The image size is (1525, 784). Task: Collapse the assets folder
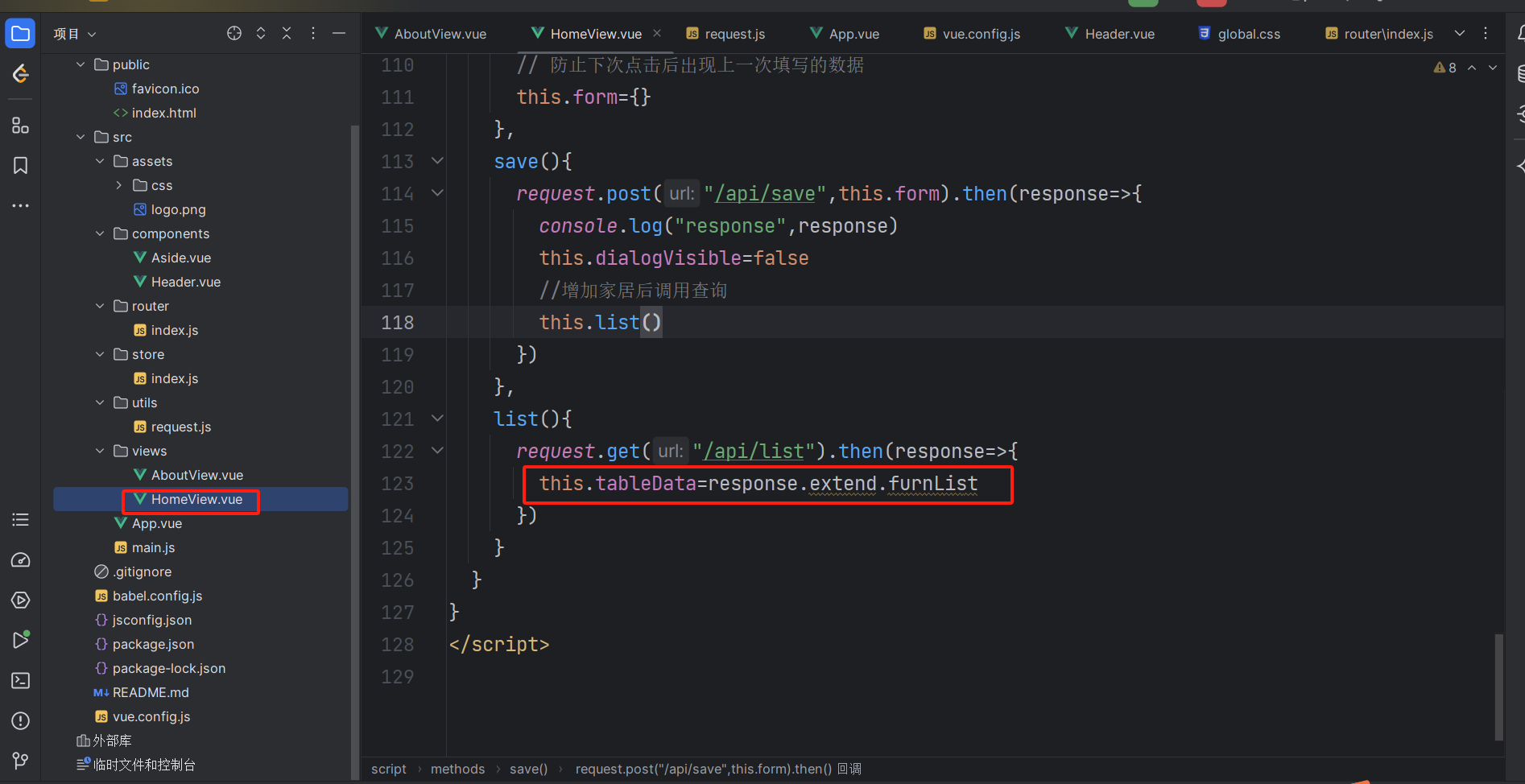tap(100, 161)
